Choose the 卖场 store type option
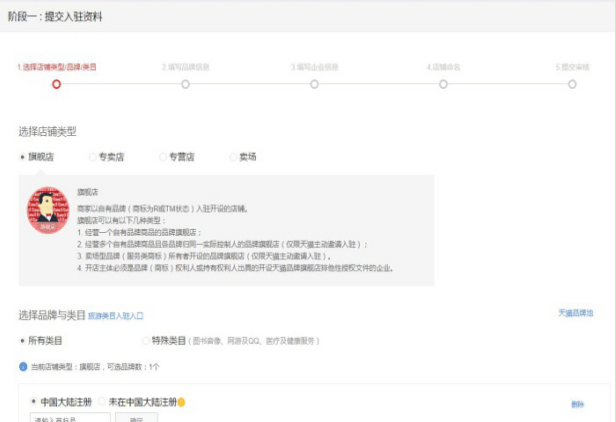The height and width of the screenshot is (422, 616). click(x=234, y=157)
